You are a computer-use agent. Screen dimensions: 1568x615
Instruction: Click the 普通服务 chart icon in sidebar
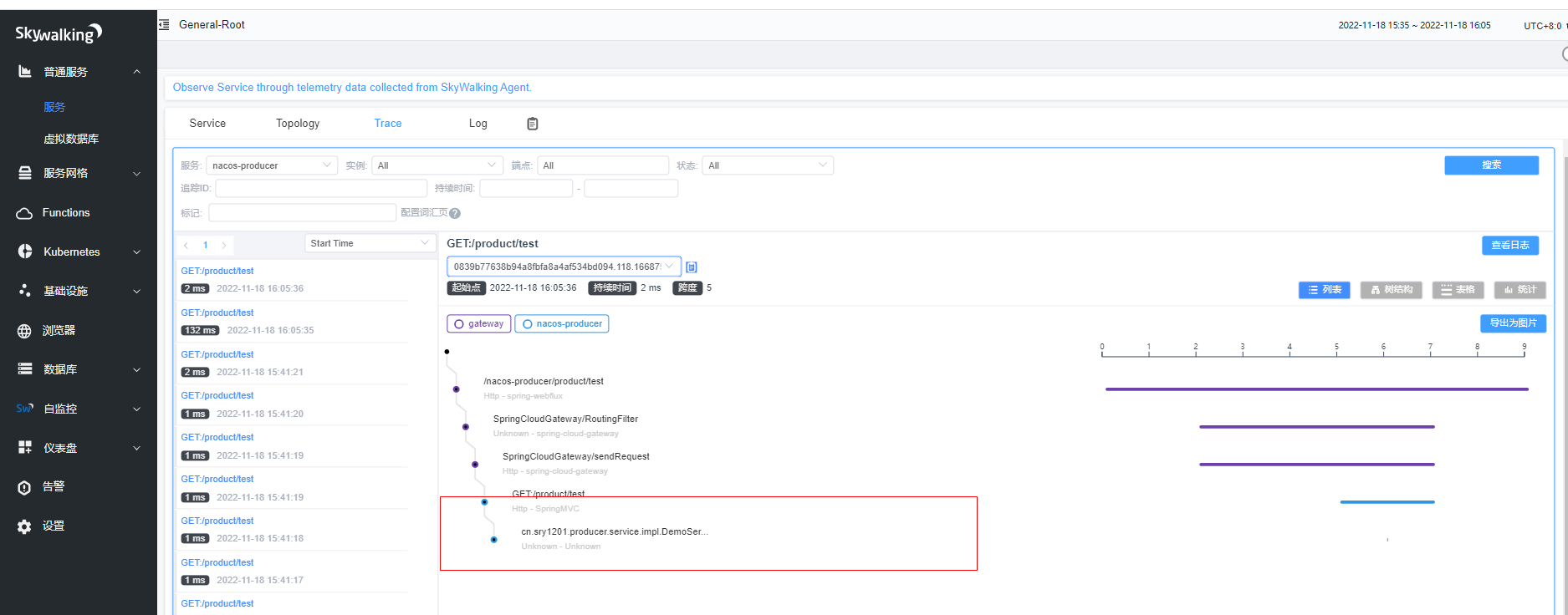(25, 72)
